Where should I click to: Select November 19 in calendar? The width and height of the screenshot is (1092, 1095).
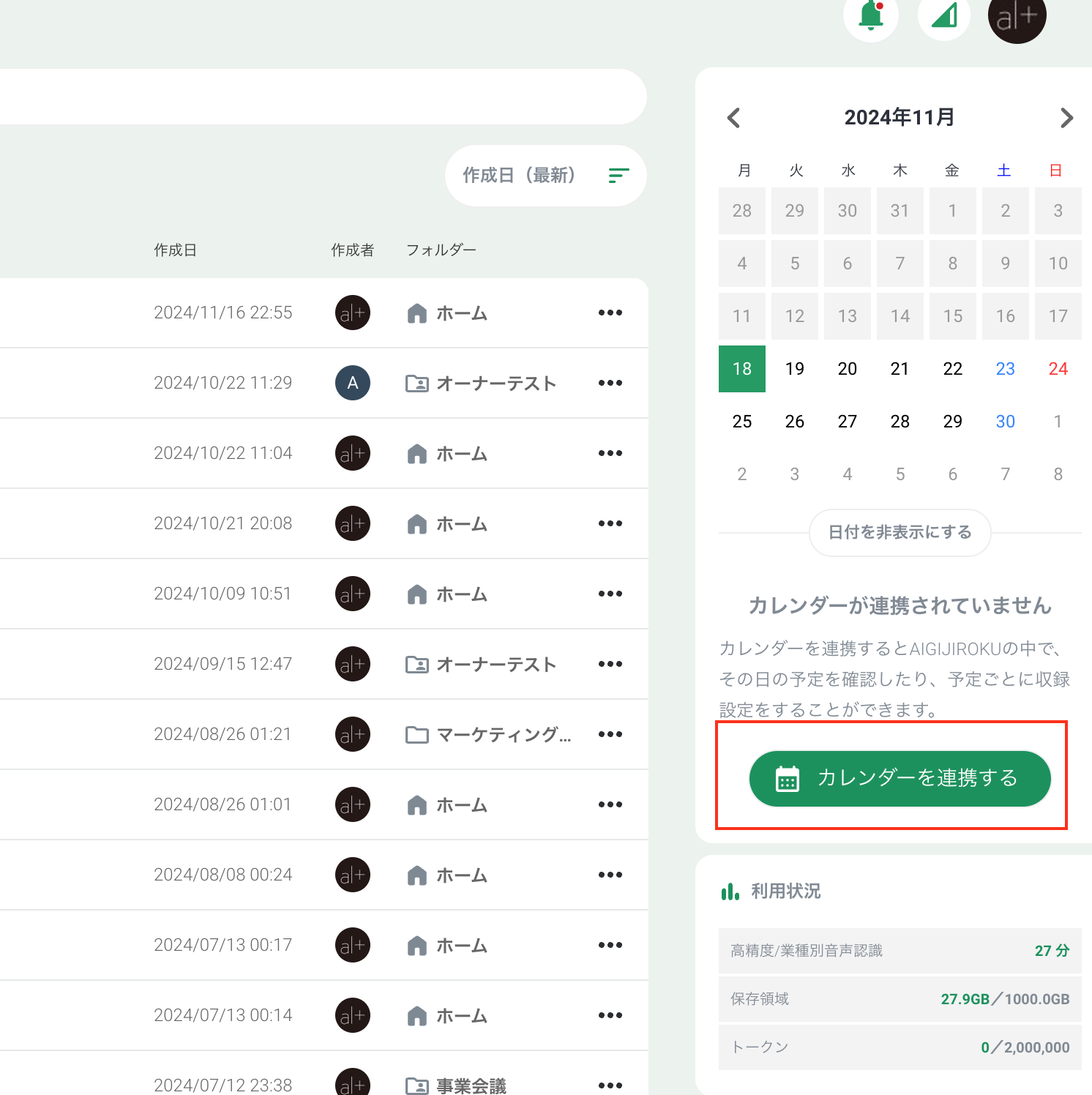pos(795,369)
